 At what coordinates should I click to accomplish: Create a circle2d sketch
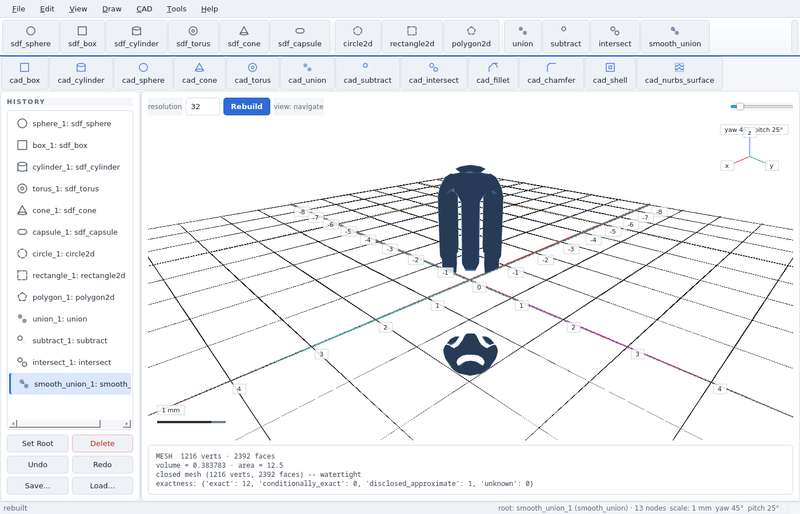point(358,37)
